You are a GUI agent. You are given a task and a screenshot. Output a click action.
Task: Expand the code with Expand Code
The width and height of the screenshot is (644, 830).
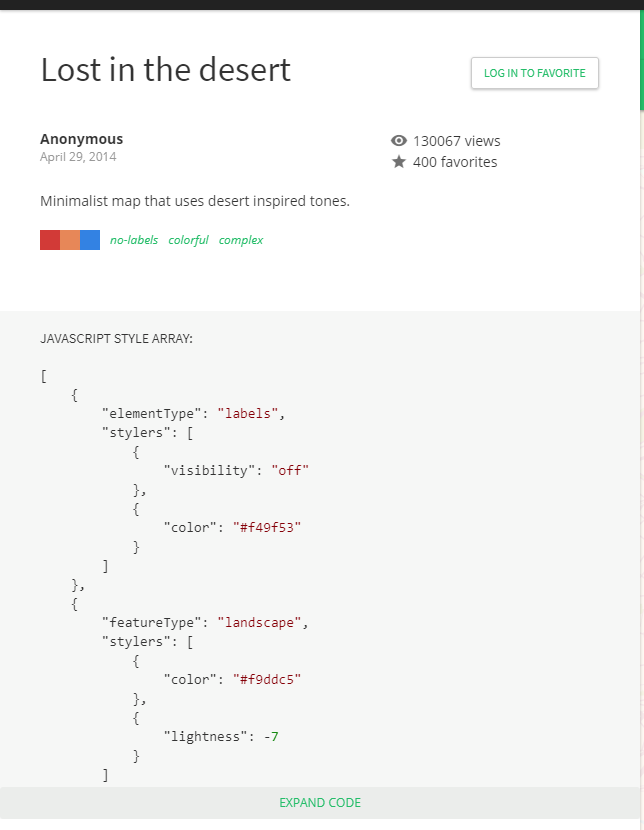pyautogui.click(x=320, y=803)
